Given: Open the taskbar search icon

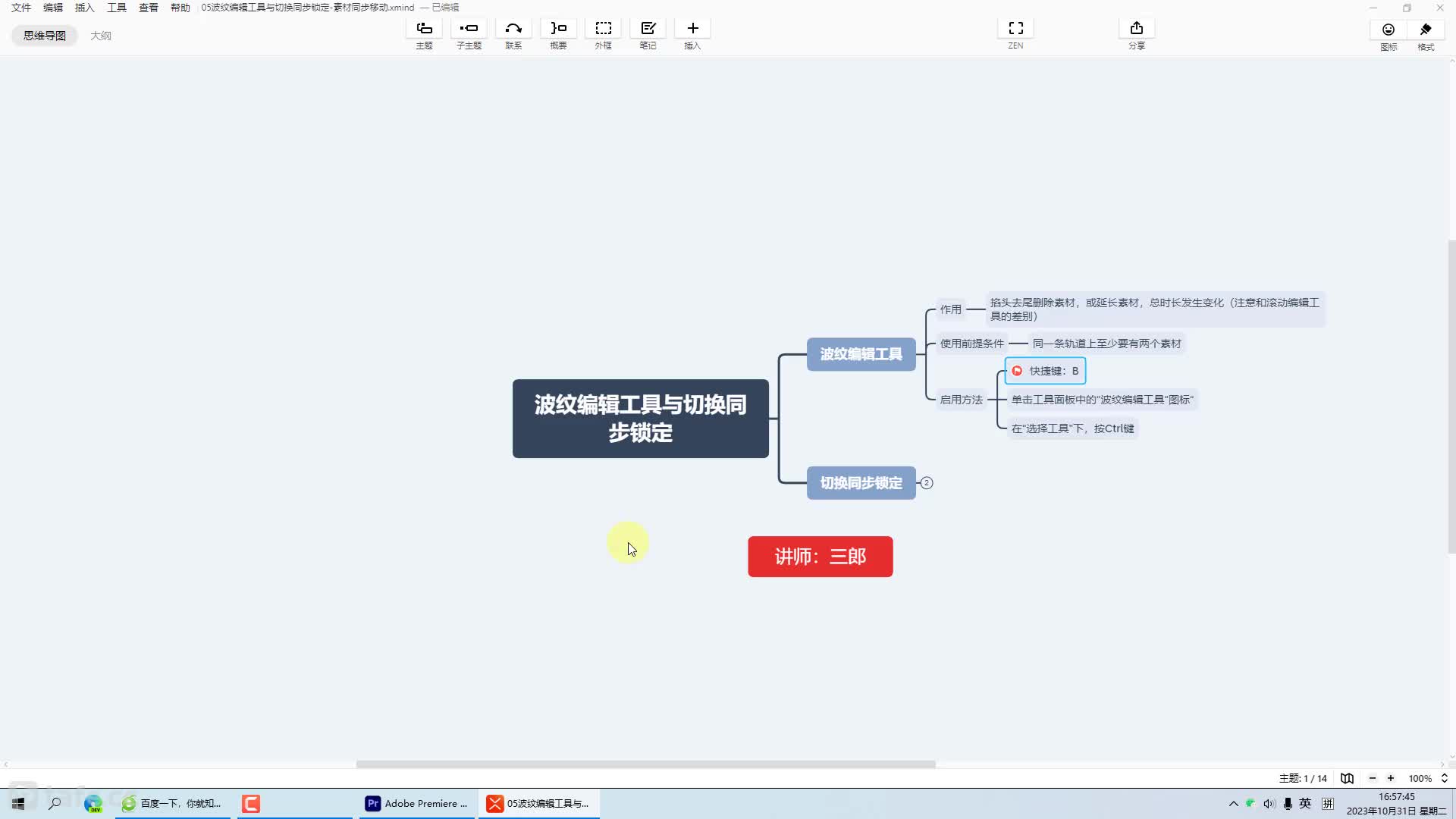Looking at the screenshot, I should click(55, 803).
